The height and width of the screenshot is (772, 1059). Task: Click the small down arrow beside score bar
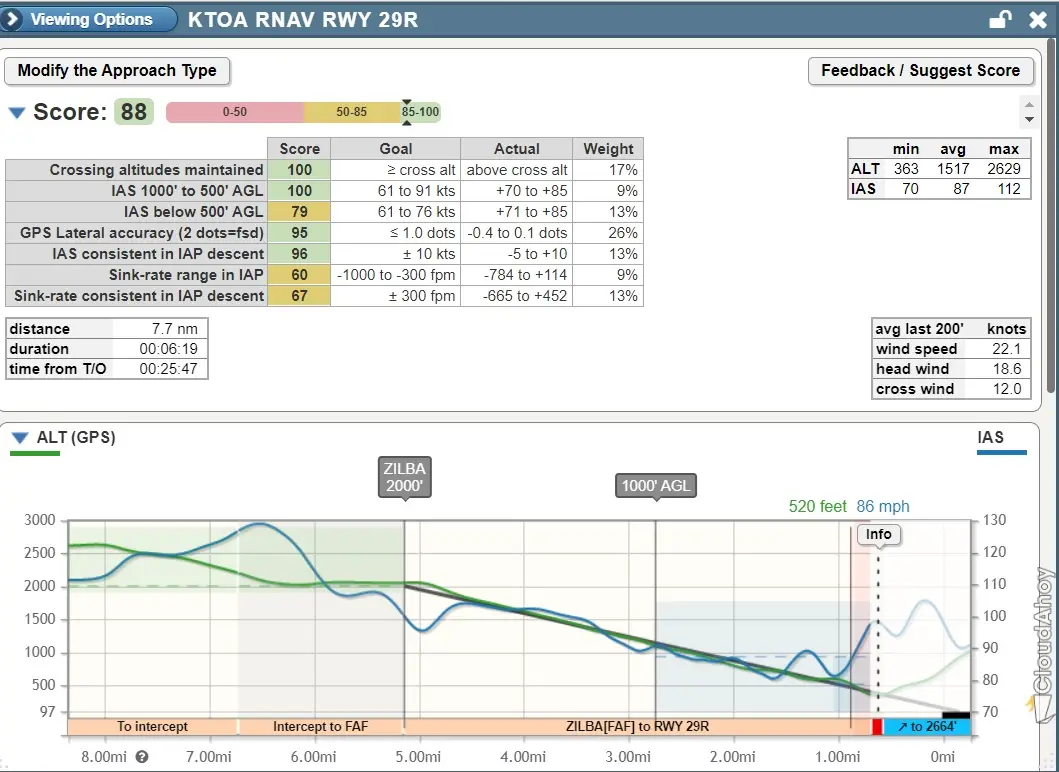pyautogui.click(x=1029, y=119)
